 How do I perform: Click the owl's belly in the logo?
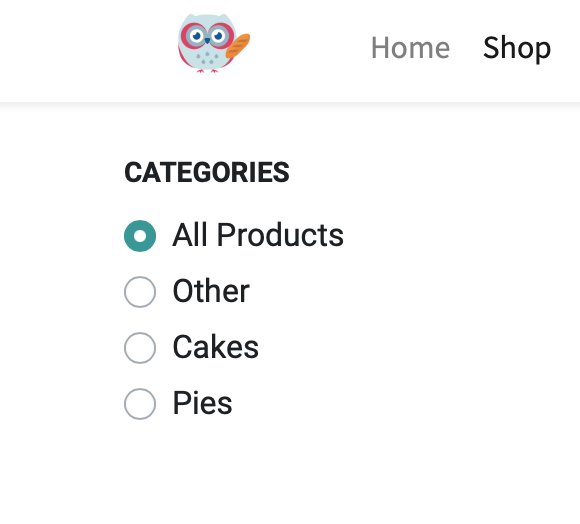coord(206,58)
